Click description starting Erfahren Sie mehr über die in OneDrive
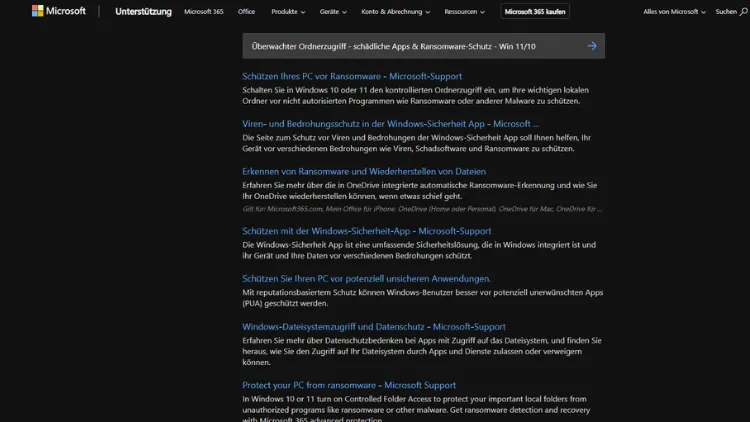 tap(419, 190)
